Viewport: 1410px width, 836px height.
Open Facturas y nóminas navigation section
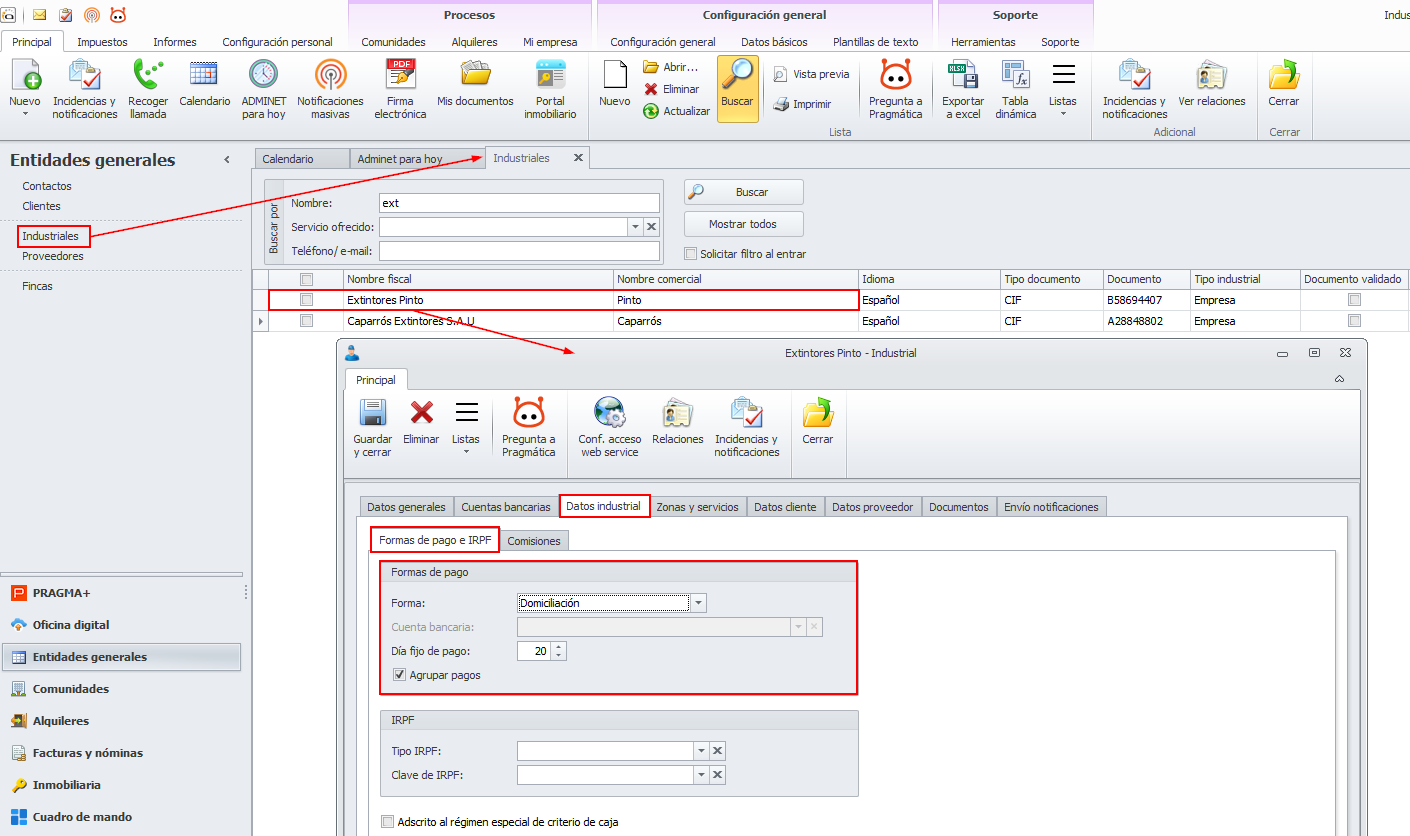[122, 753]
